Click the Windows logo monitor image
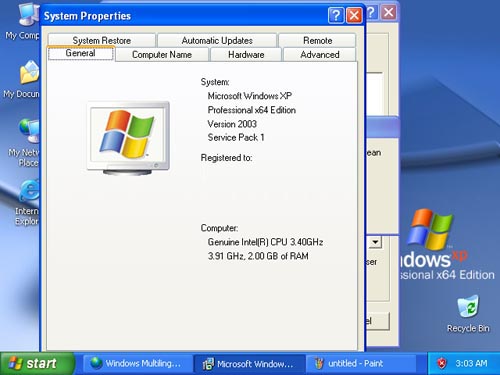Image resolution: width=500 pixels, height=375 pixels. click(x=128, y=138)
